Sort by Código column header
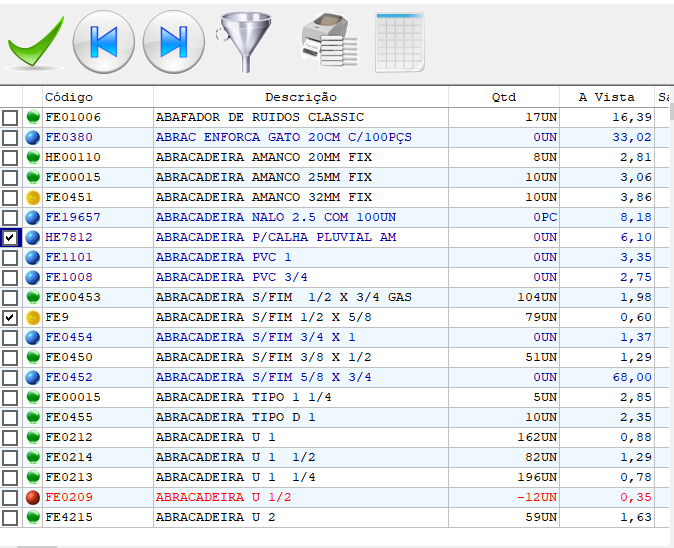 pos(69,97)
